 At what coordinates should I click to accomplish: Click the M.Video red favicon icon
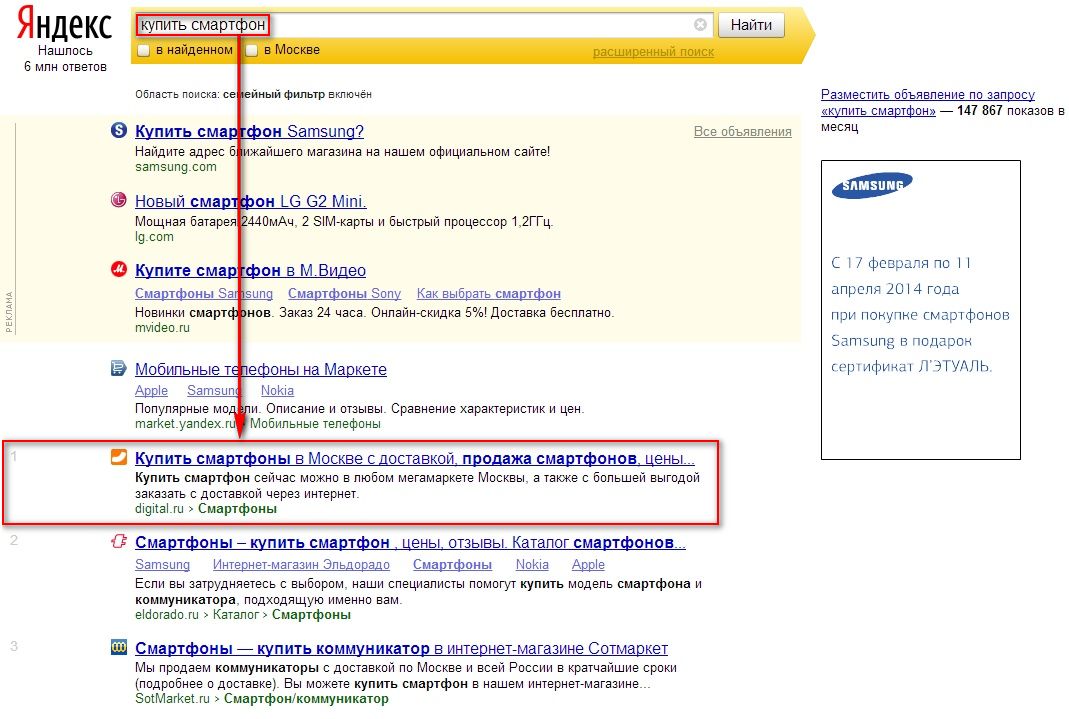tap(118, 270)
